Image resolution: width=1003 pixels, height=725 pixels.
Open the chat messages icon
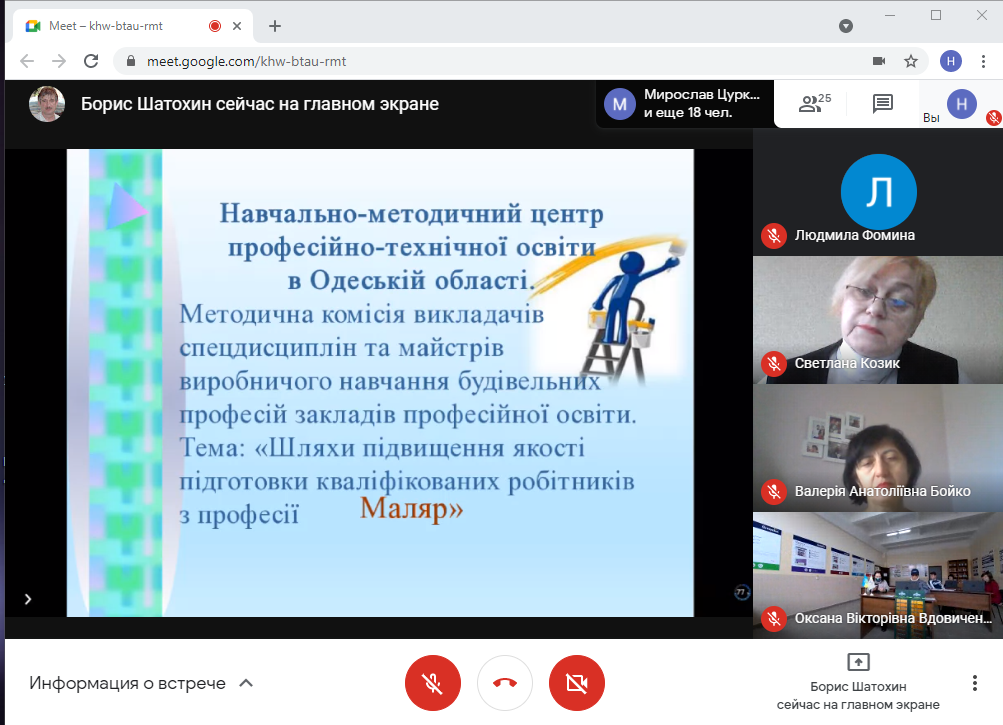[882, 103]
